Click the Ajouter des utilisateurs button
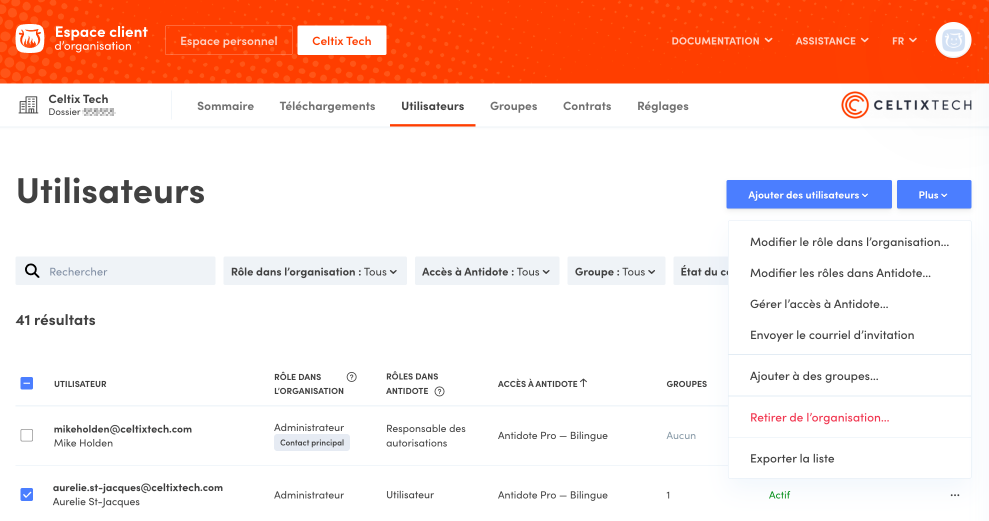The image size is (989, 521). (808, 195)
